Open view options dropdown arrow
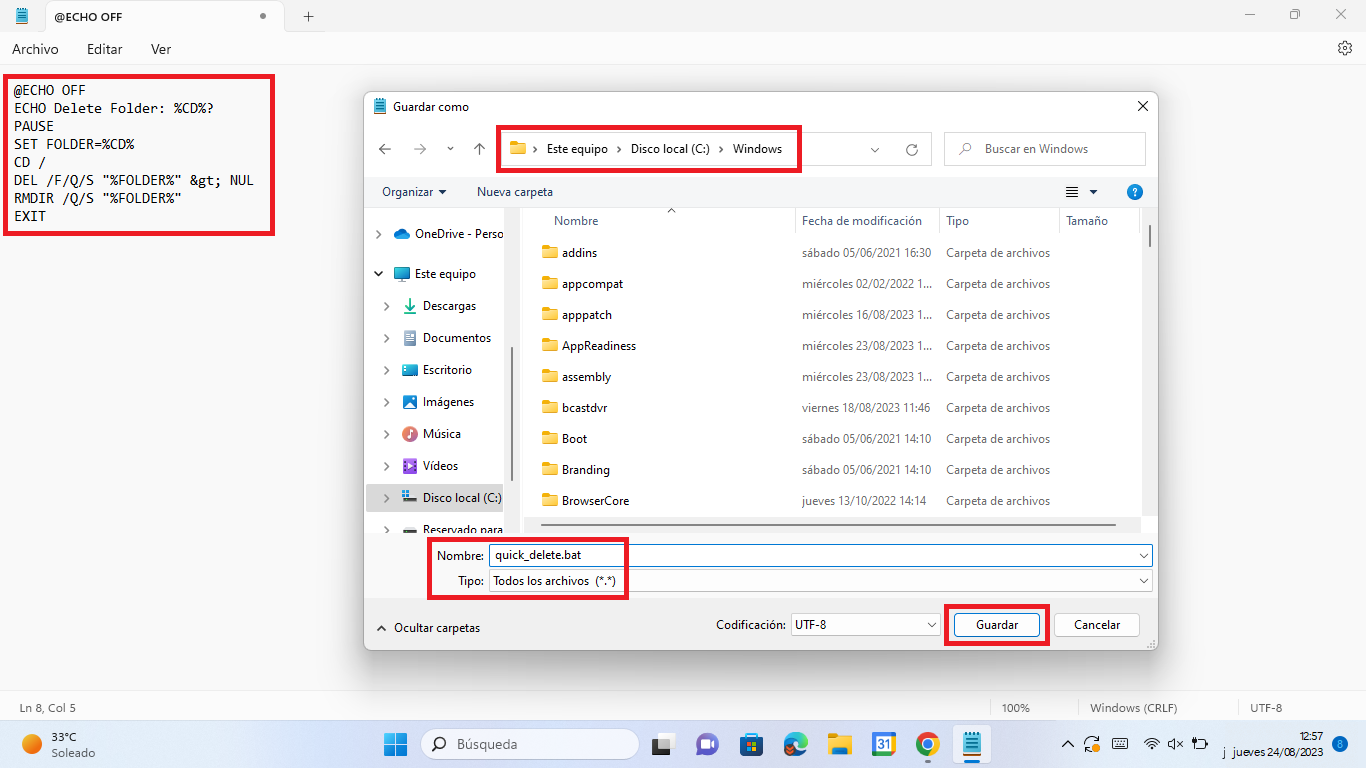Viewport: 1366px width, 768px height. pos(1093,192)
